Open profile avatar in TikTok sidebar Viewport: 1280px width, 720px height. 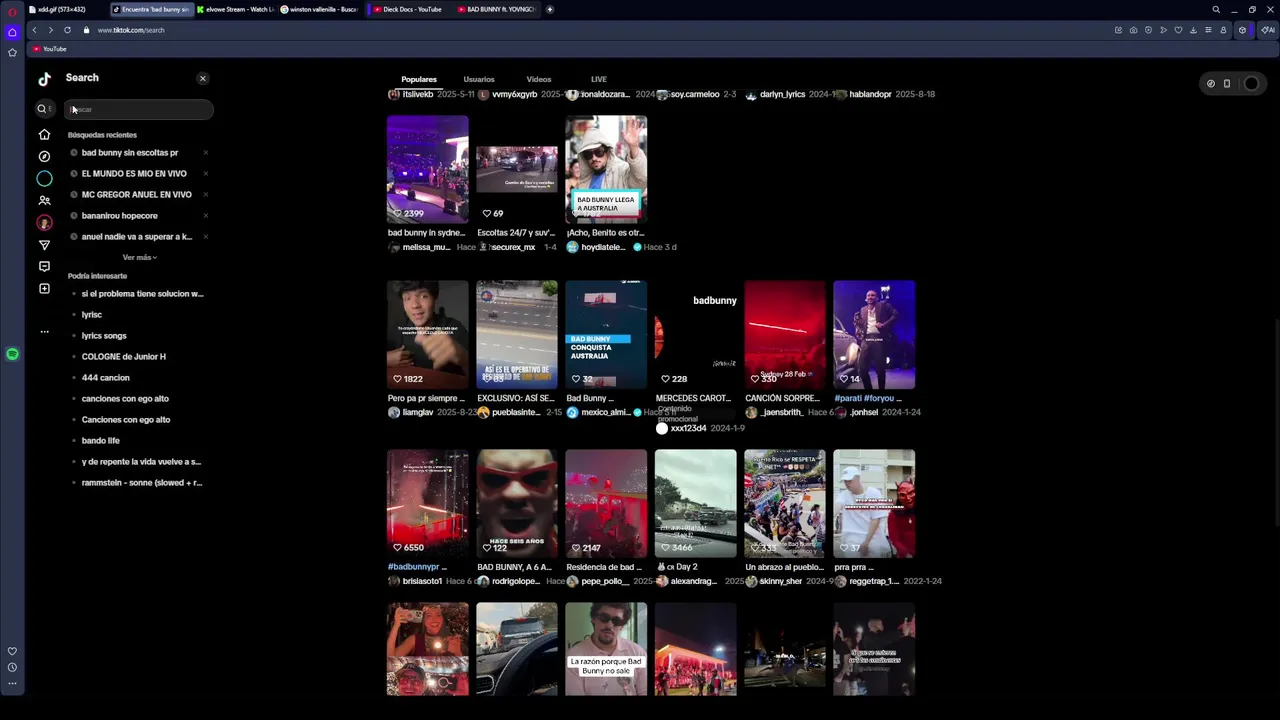[x=44, y=222]
